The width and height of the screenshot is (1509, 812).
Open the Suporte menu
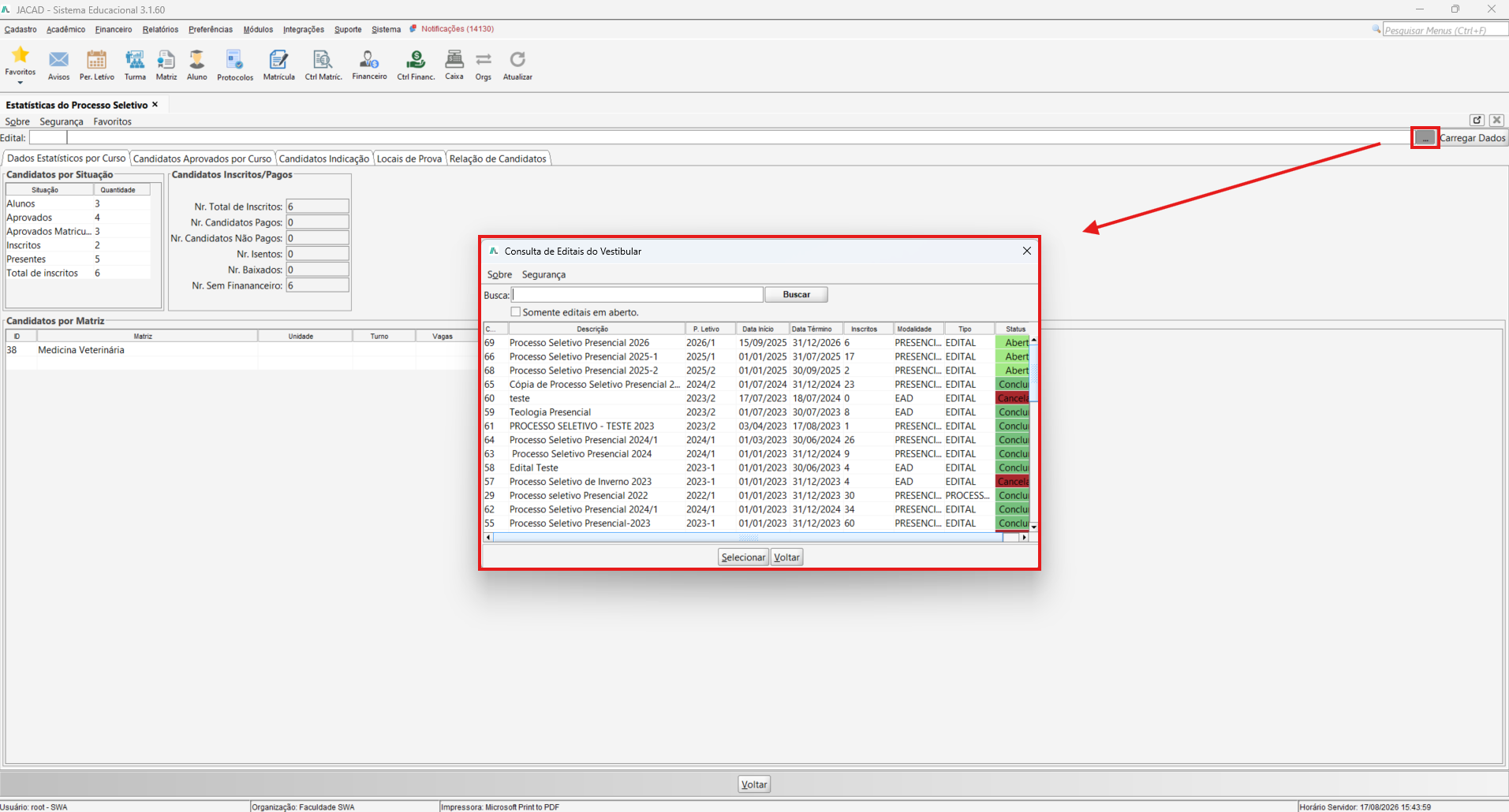point(348,29)
